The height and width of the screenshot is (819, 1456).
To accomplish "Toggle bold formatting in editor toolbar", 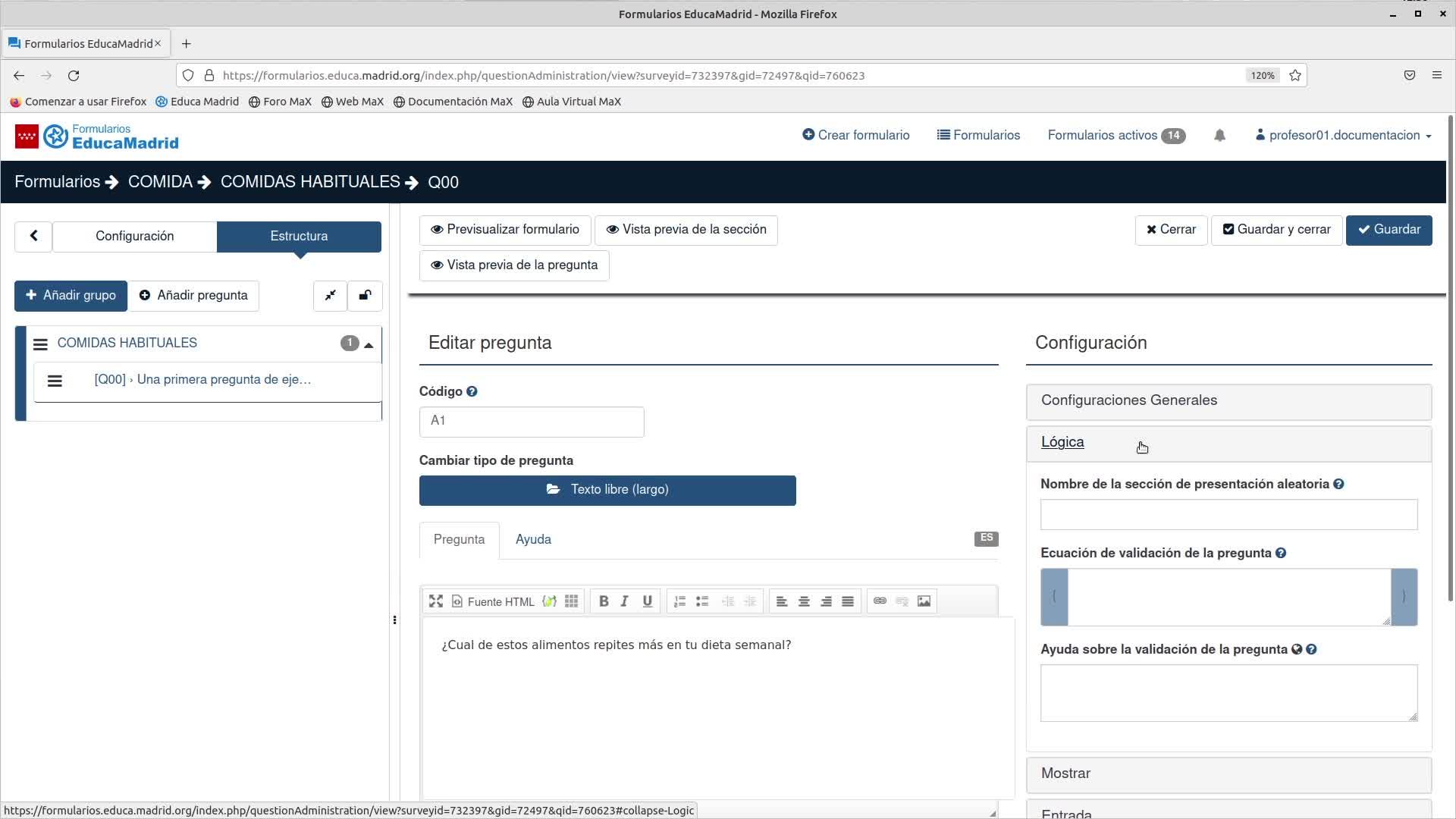I will [604, 601].
